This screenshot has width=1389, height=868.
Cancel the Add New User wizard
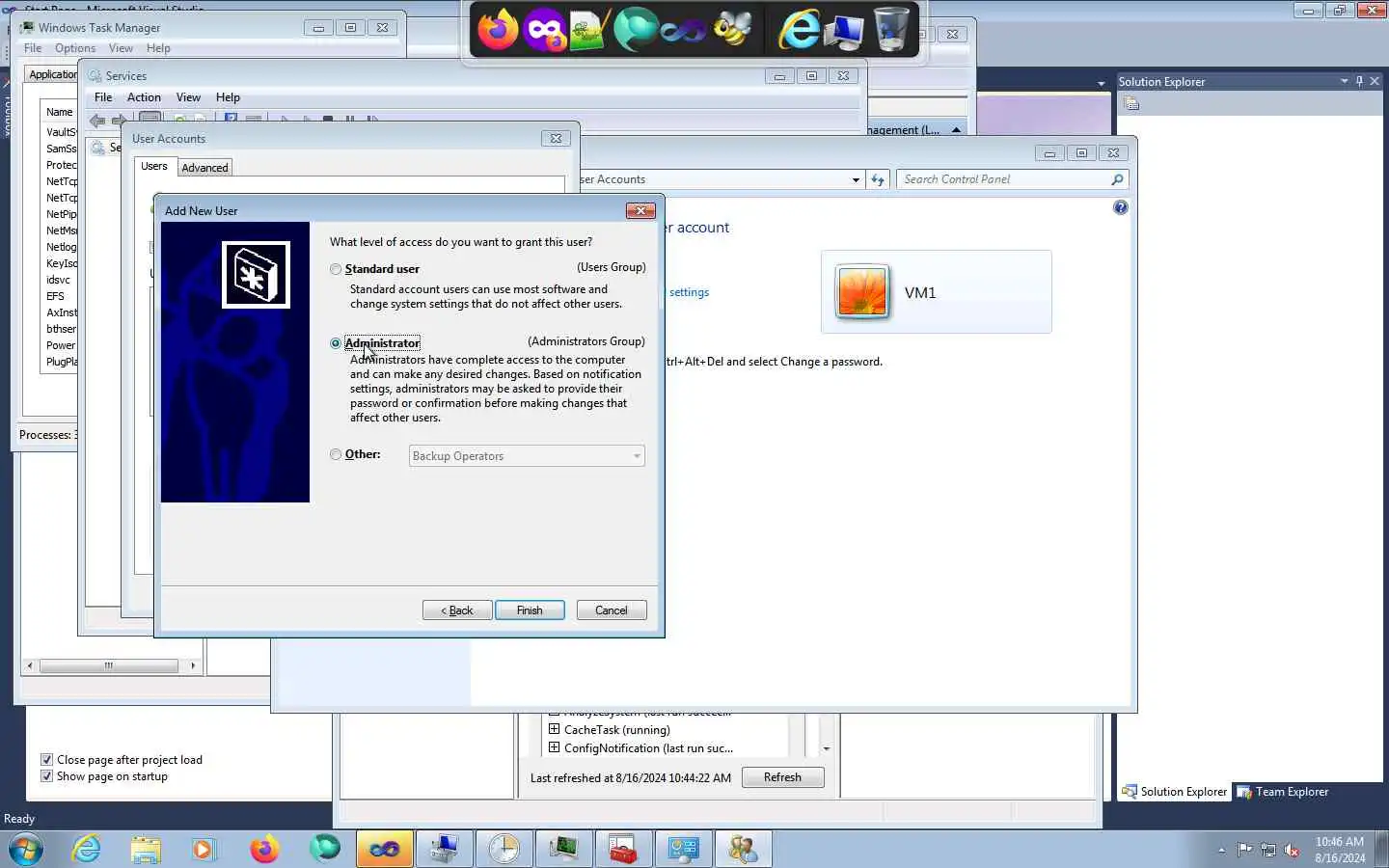[x=612, y=610]
